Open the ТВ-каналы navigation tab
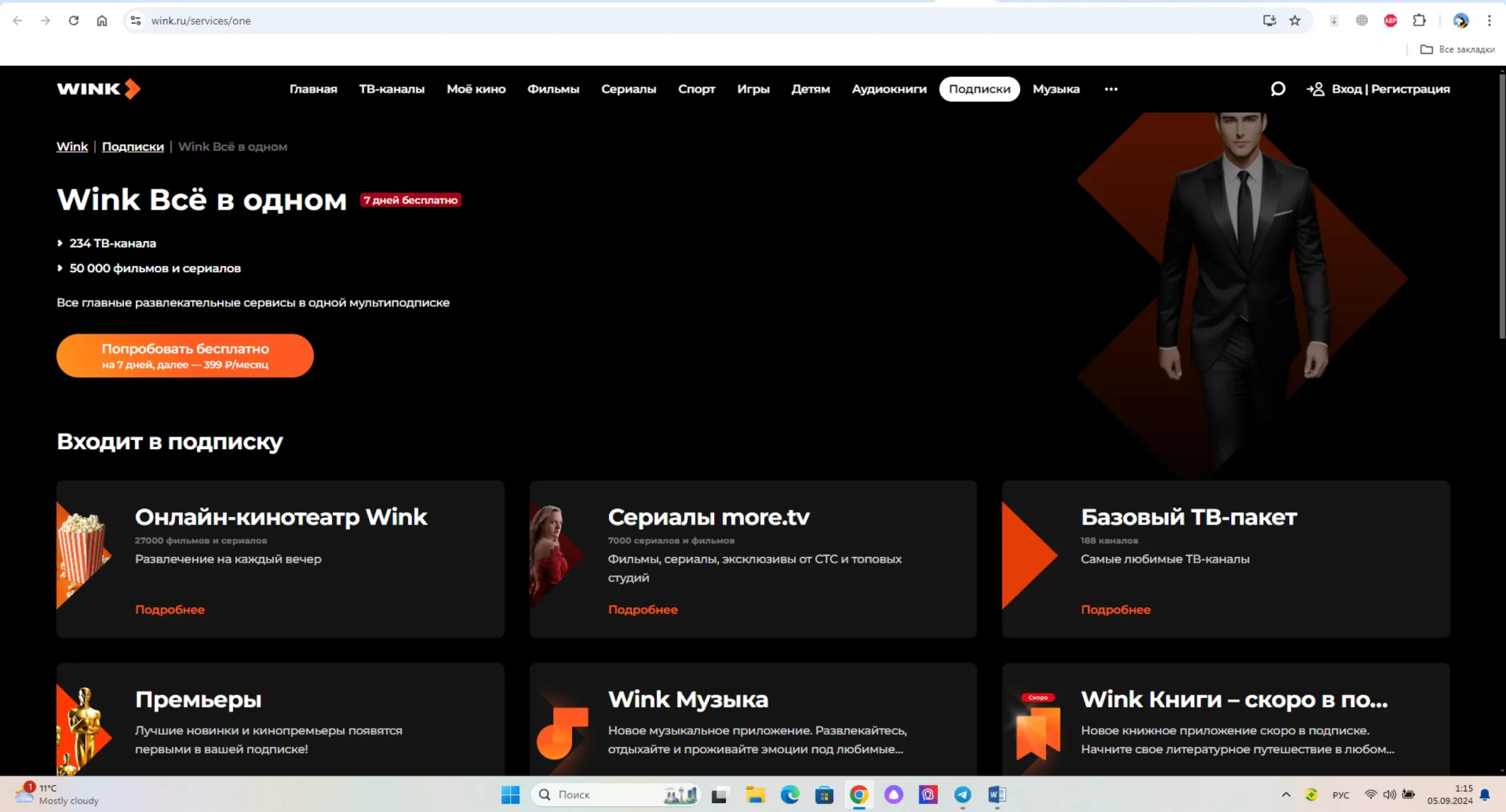 (392, 89)
